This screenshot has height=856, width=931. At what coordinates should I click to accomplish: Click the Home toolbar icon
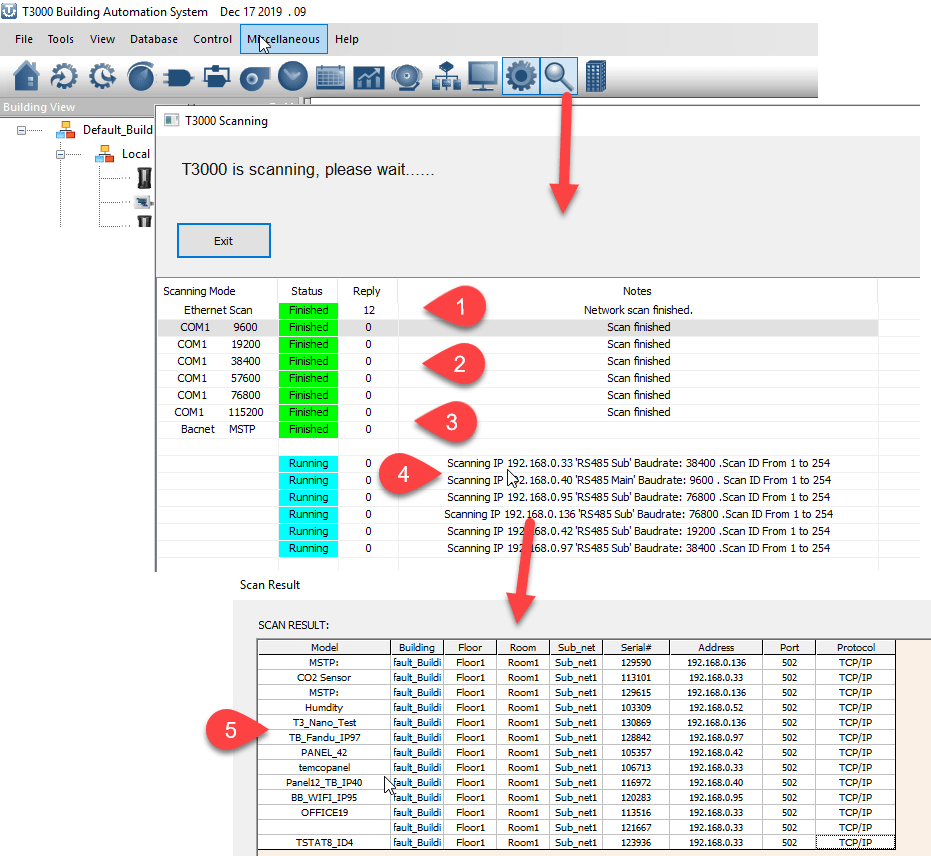[27, 77]
